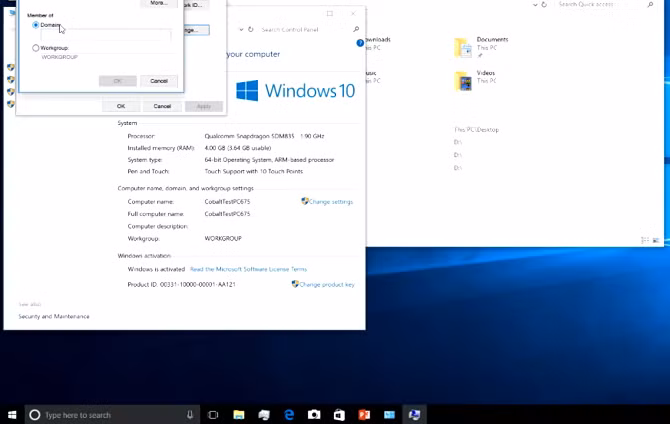Screen dimensions: 670x424
Task: Open the Videos folder in File Explorer
Action: (x=475, y=80)
